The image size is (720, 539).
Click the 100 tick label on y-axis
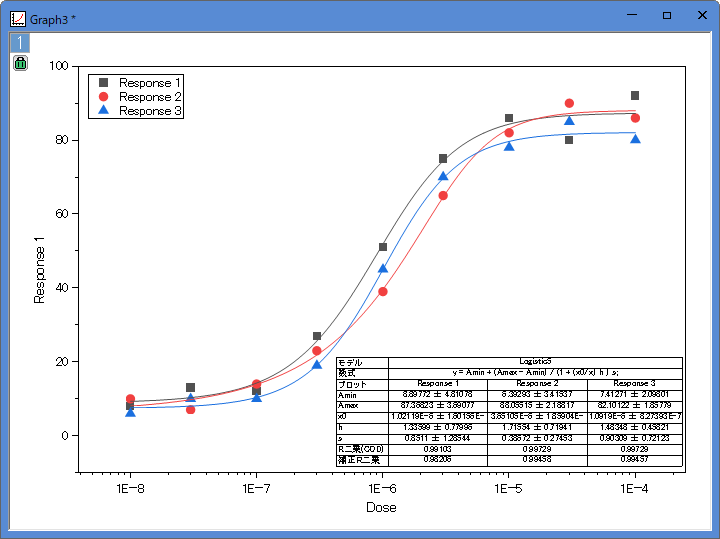point(58,66)
